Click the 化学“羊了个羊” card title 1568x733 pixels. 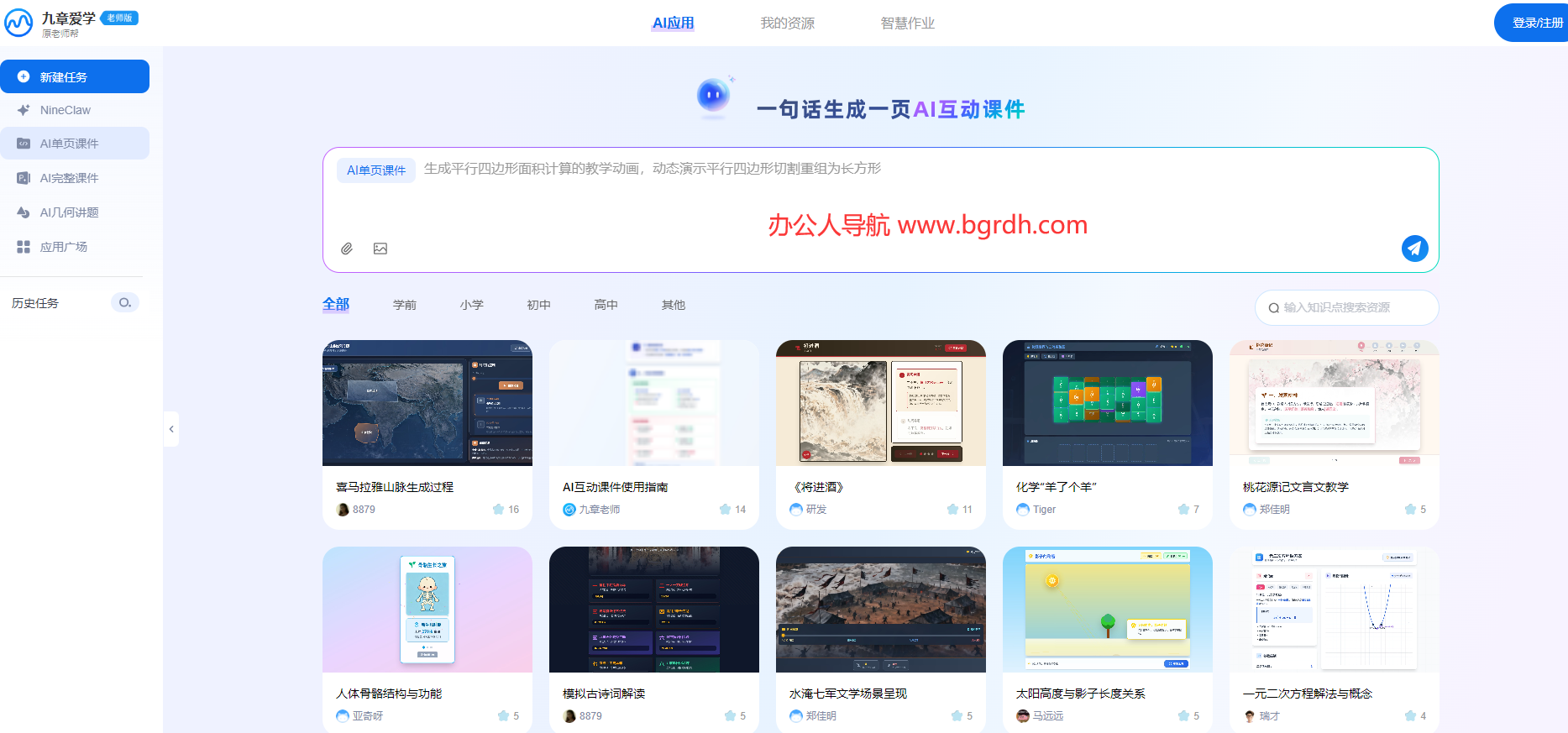coord(1057,487)
